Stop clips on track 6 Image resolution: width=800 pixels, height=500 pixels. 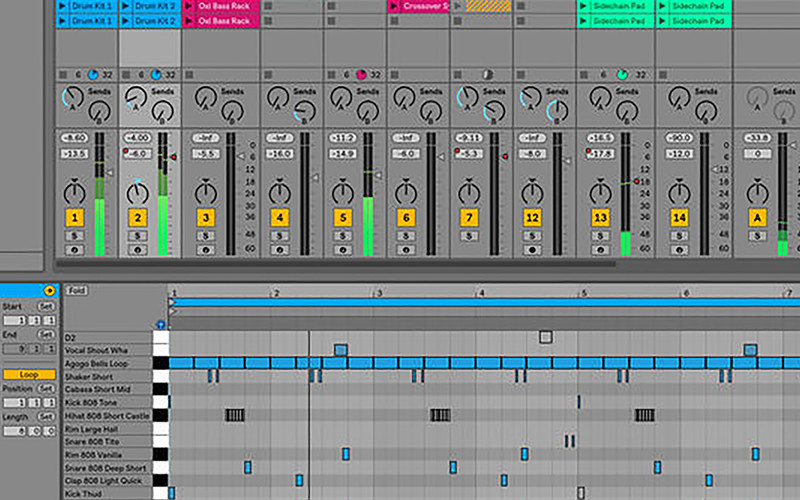(394, 75)
